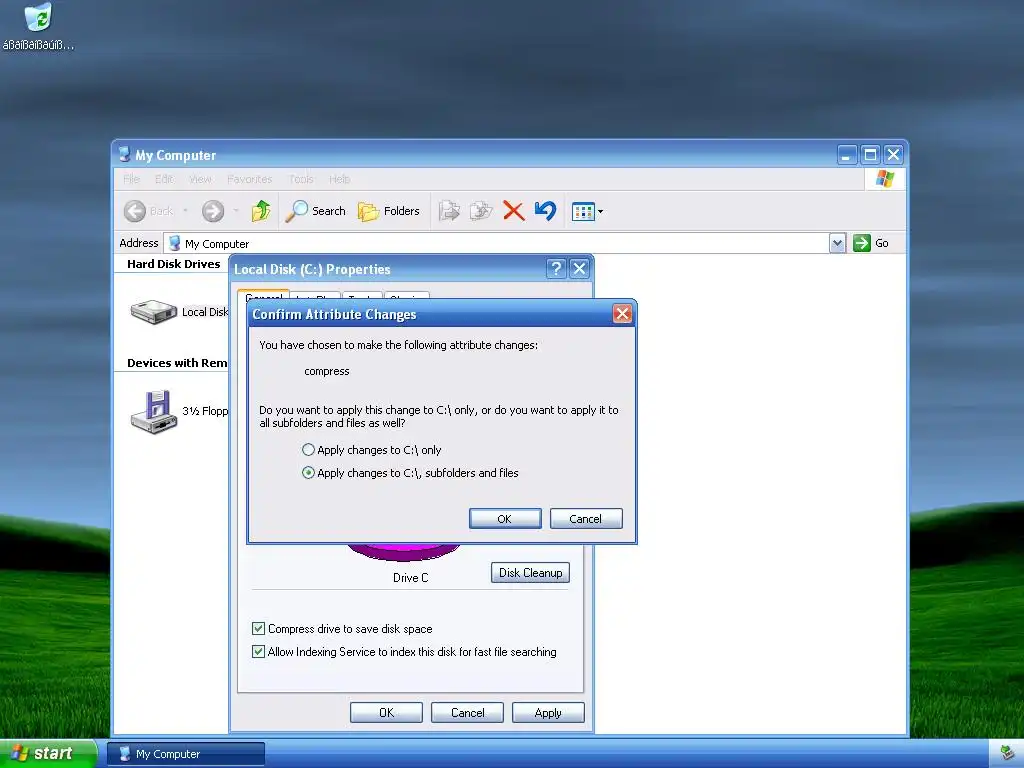The image size is (1024, 768).
Task: Click My Computer taskbar button
Action: (x=185, y=754)
